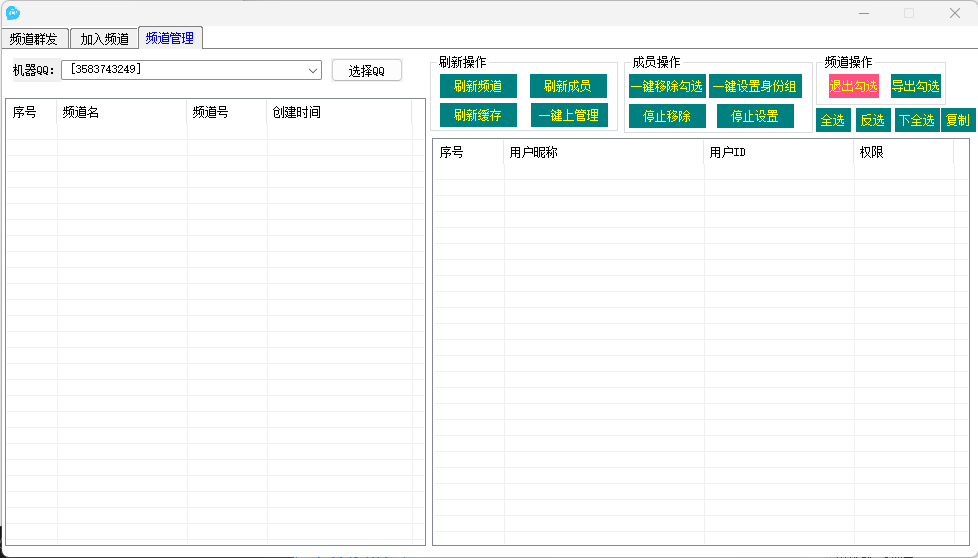Screen dimensions: 978x558
Task: Click the 用户昵称 column header
Action: point(603,153)
